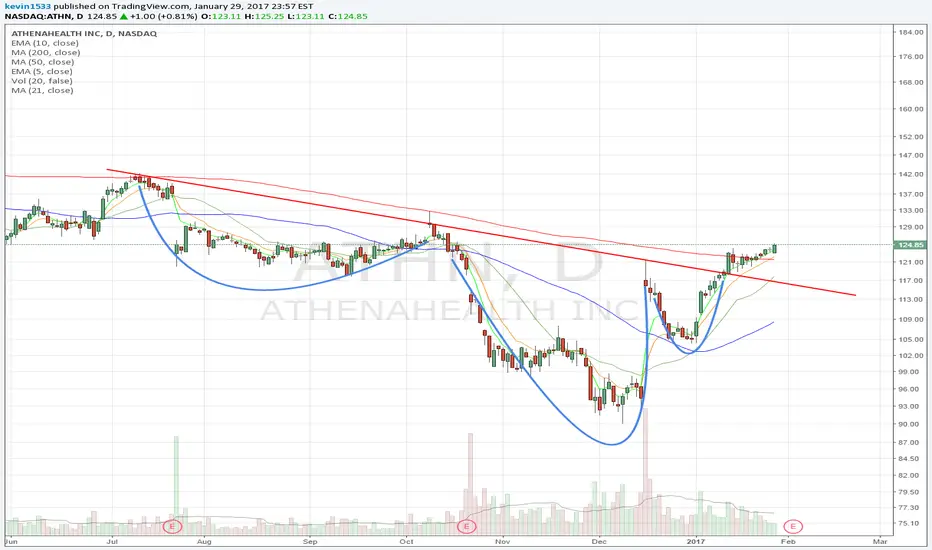Image resolution: width=932 pixels, height=550 pixels.
Task: Click the green up-triangle price change indicator
Action: (x=124, y=16)
